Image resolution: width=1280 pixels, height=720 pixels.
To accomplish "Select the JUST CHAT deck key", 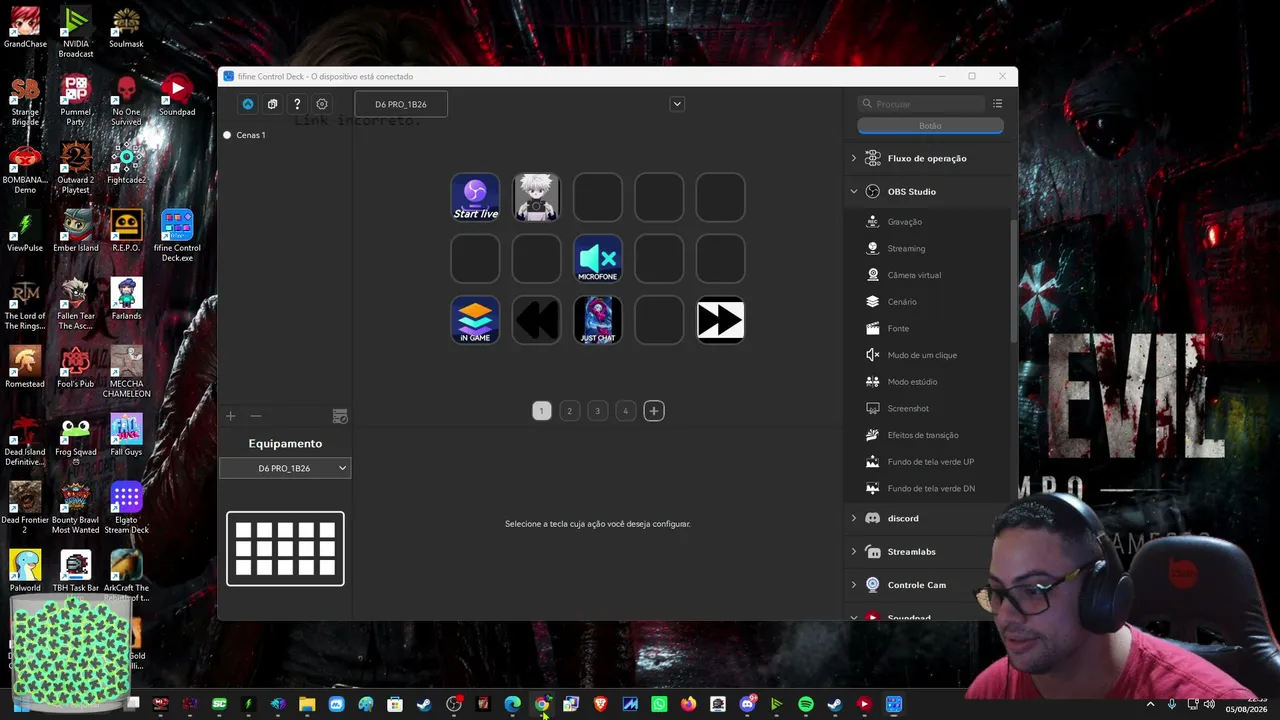I will [x=598, y=320].
